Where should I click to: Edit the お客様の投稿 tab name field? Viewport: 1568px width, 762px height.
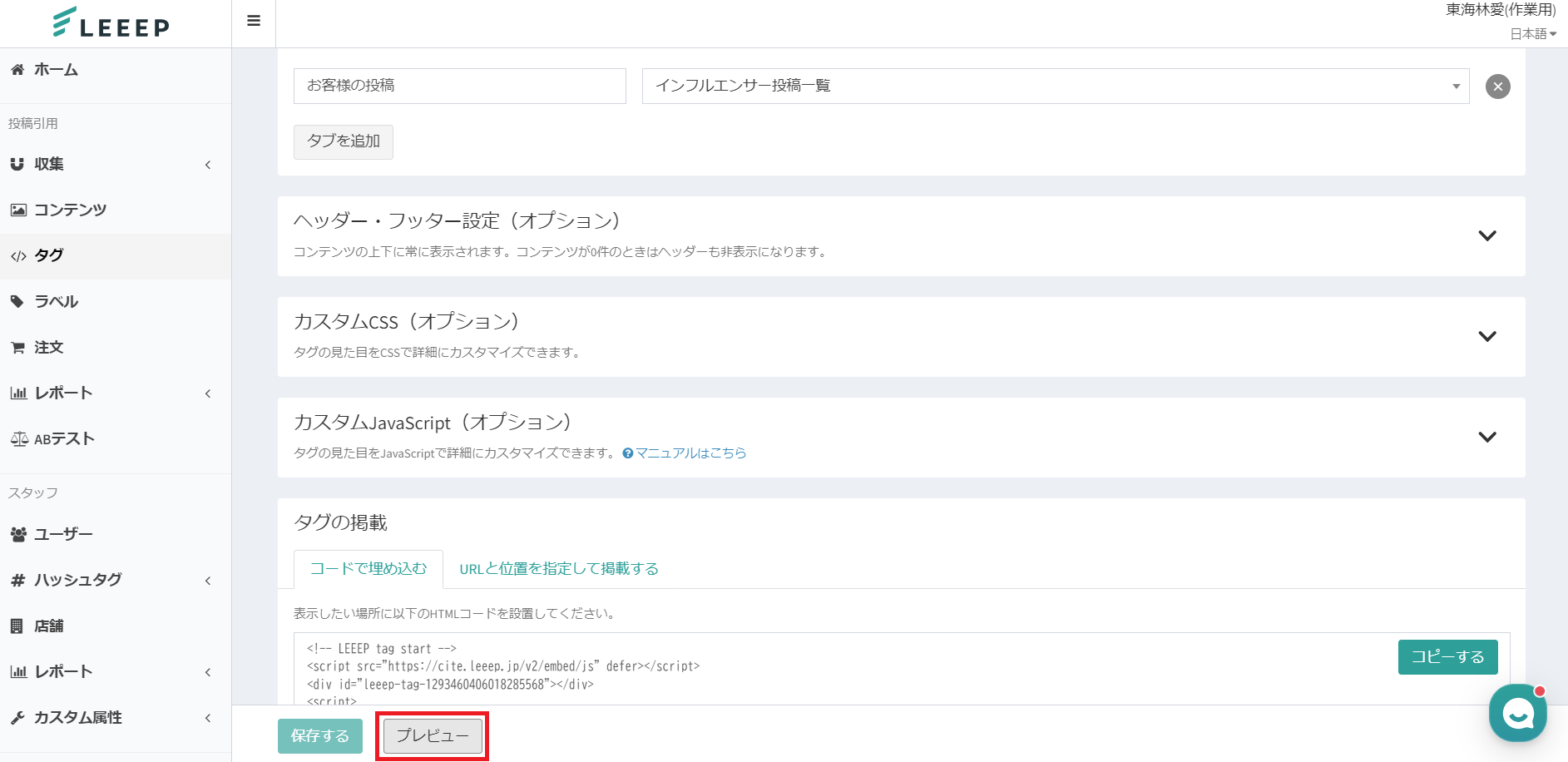coord(460,87)
